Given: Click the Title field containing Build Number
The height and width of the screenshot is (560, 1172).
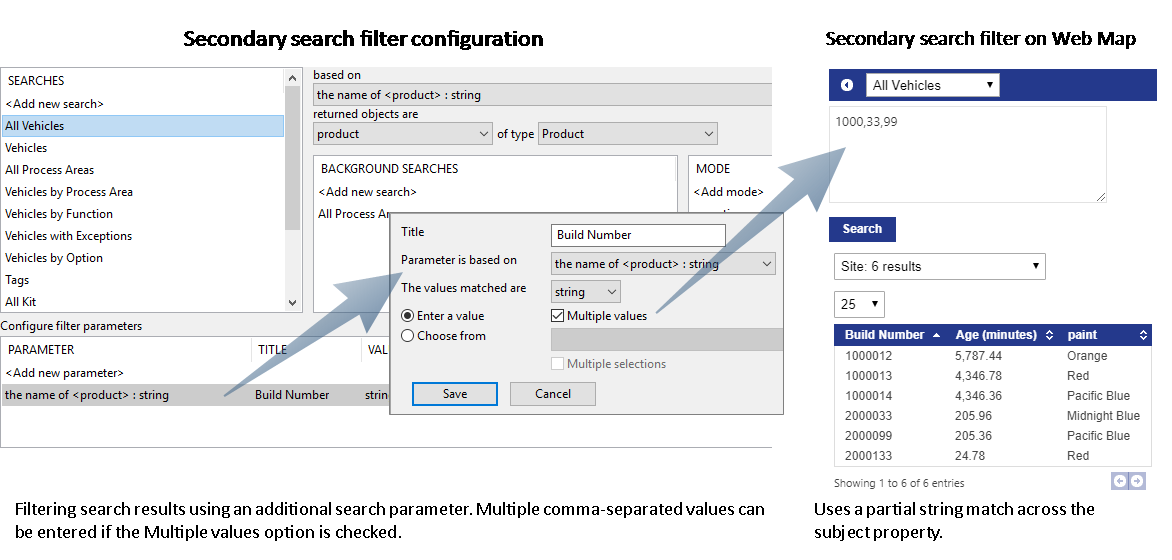Looking at the screenshot, I should (638, 235).
